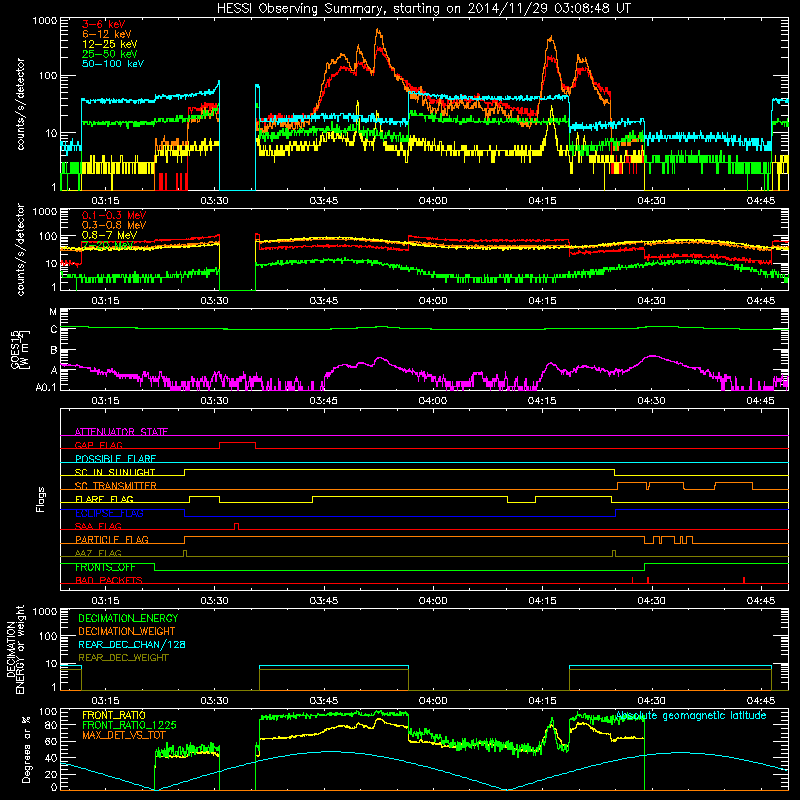Click the 0.8-7 MeV legend entry
This screenshot has height=800, width=800.
[x=109, y=235]
